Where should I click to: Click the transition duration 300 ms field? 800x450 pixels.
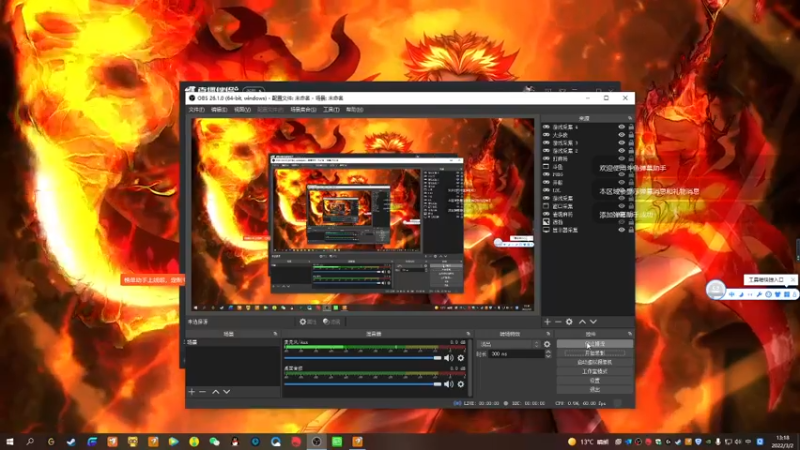point(516,354)
